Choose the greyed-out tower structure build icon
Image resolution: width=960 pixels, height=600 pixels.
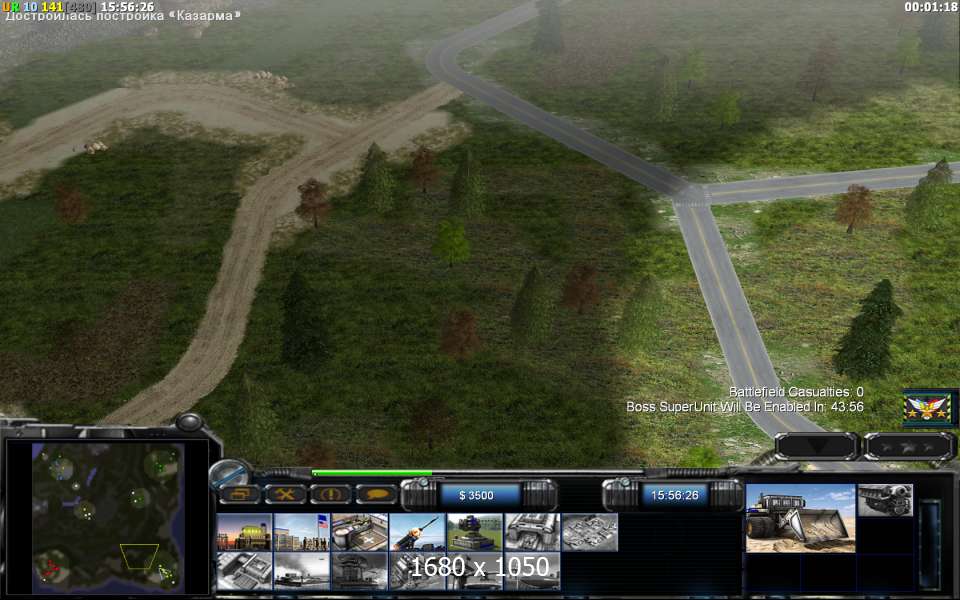359,571
